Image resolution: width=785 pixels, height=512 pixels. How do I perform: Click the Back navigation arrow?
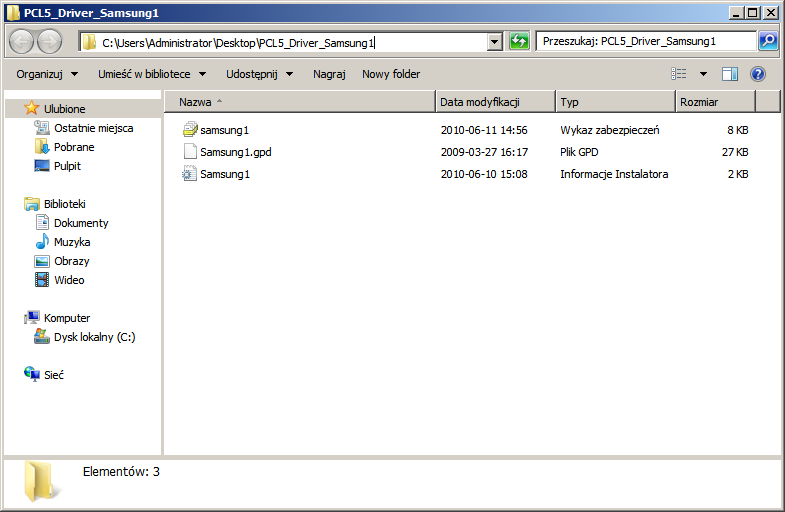coord(22,42)
